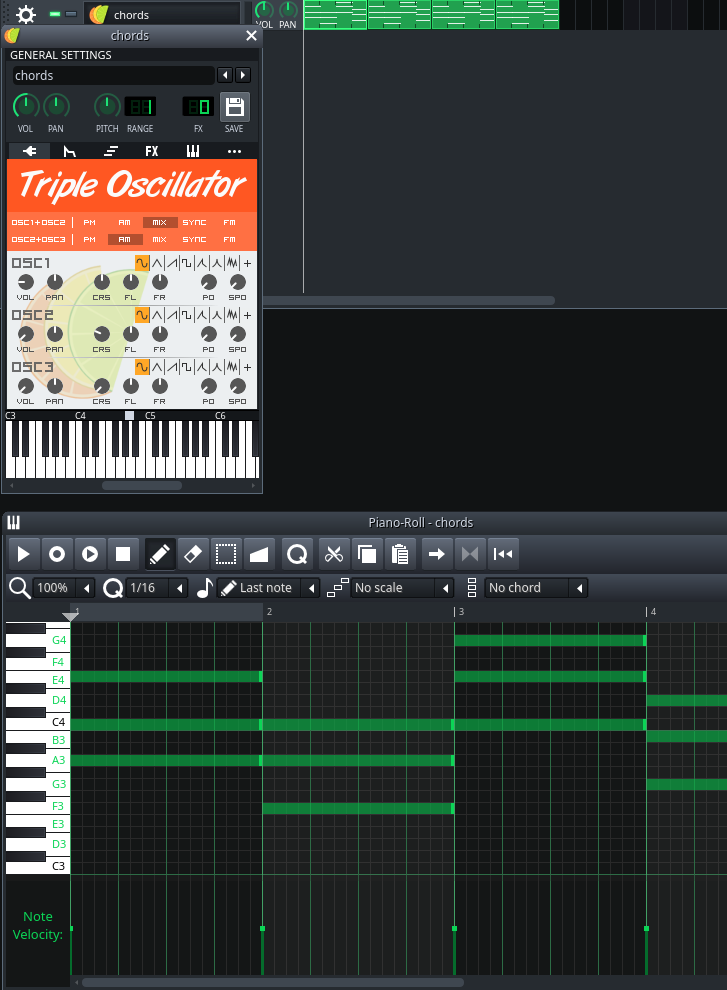Click the SAVE preset button
The image size is (727, 990).
point(234,107)
